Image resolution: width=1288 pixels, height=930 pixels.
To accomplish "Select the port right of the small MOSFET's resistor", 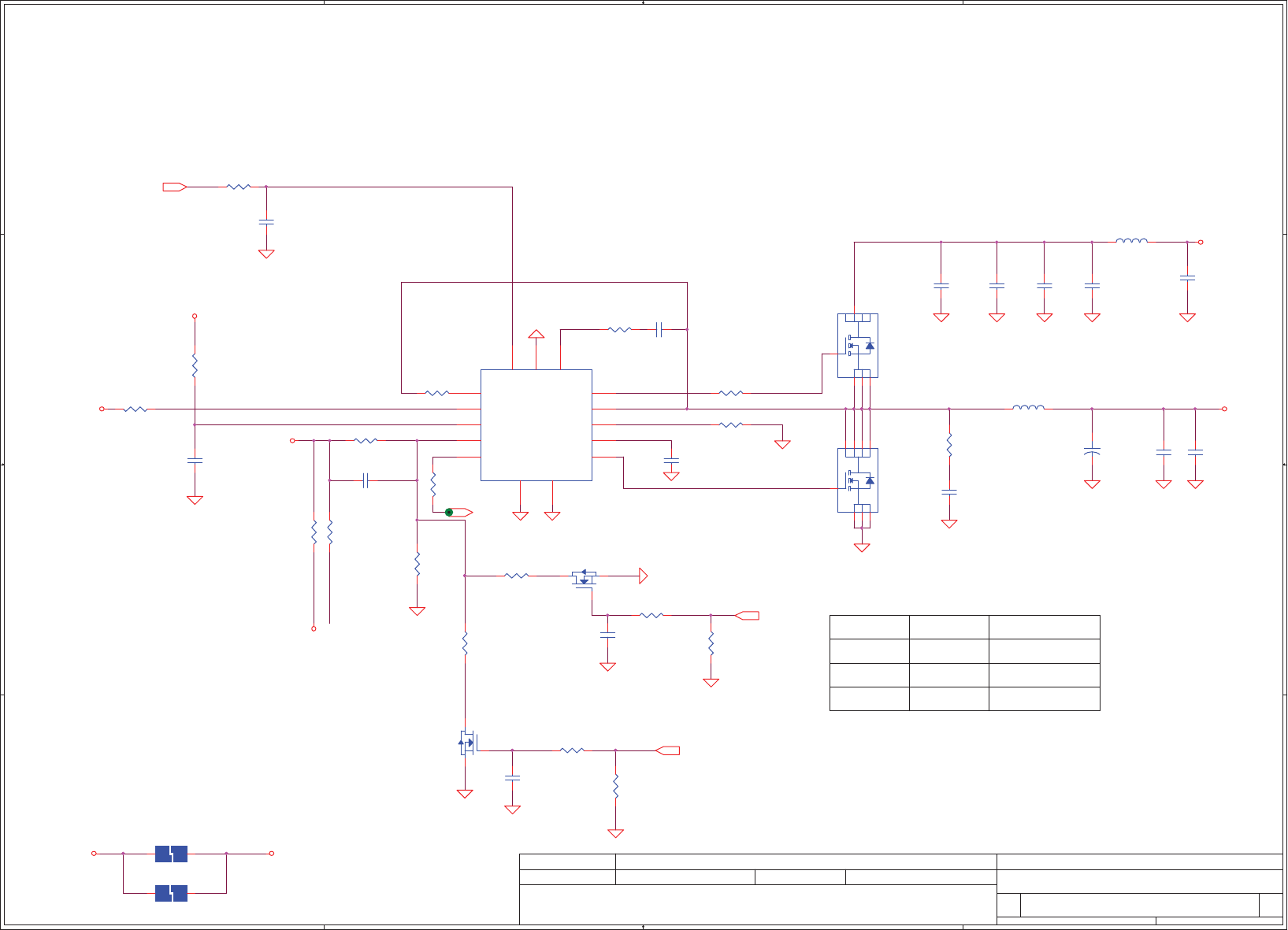I will pos(747,616).
